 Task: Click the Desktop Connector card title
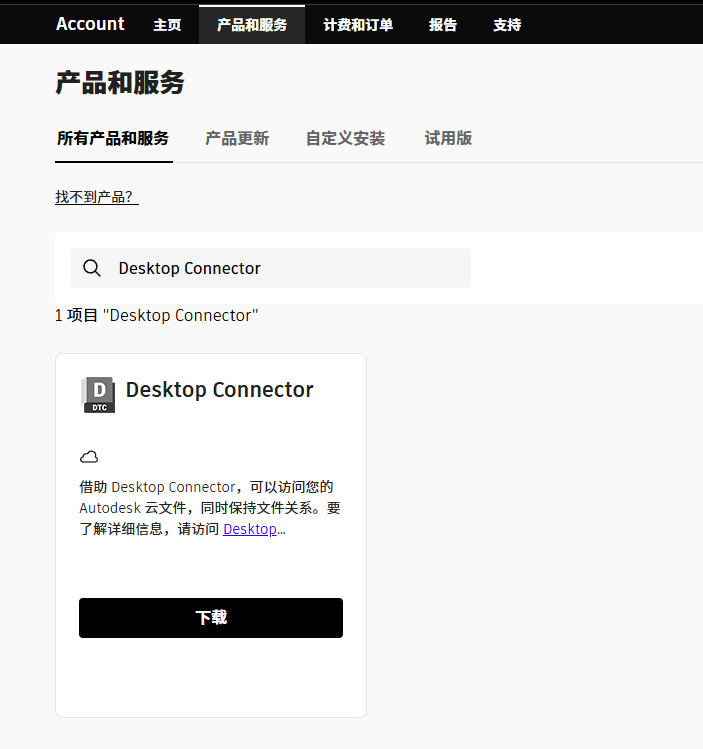pyautogui.click(x=220, y=390)
